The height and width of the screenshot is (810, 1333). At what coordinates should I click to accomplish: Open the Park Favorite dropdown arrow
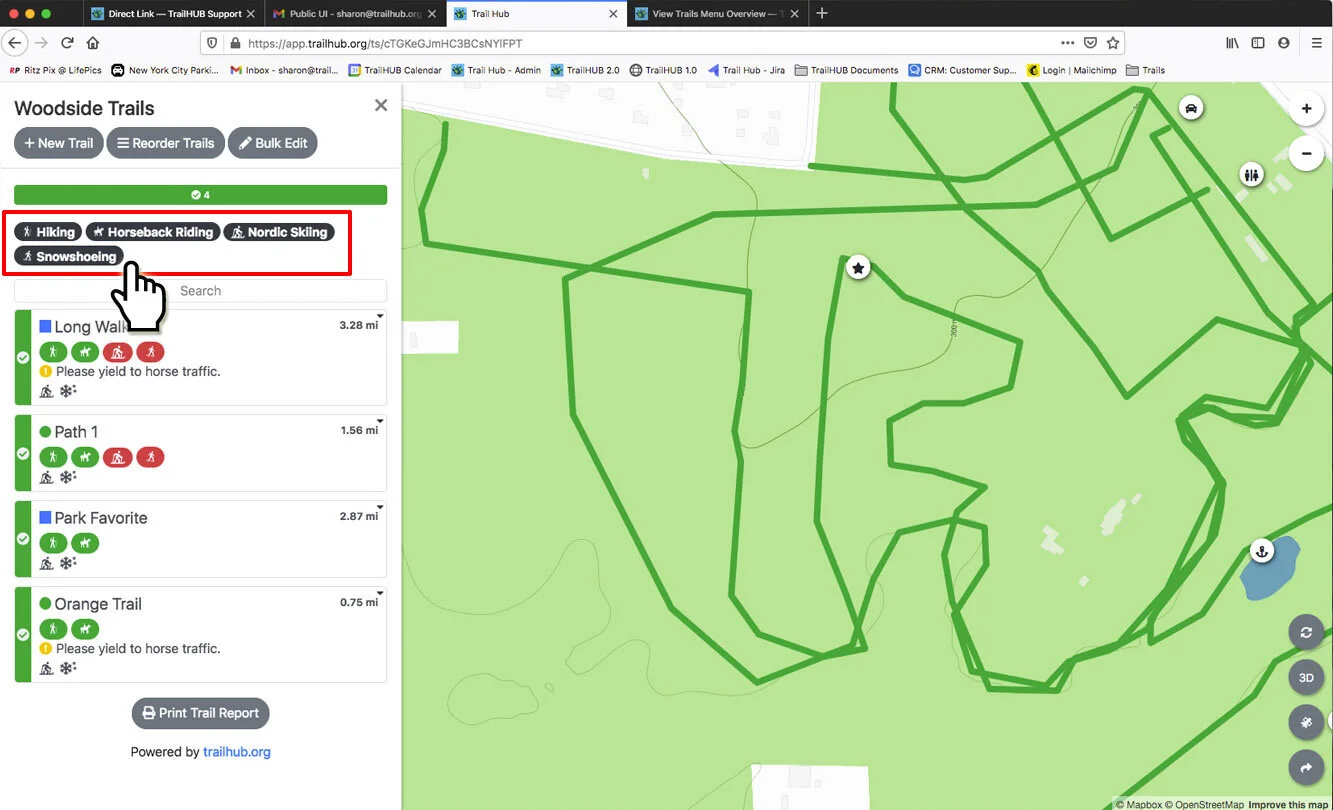point(380,508)
